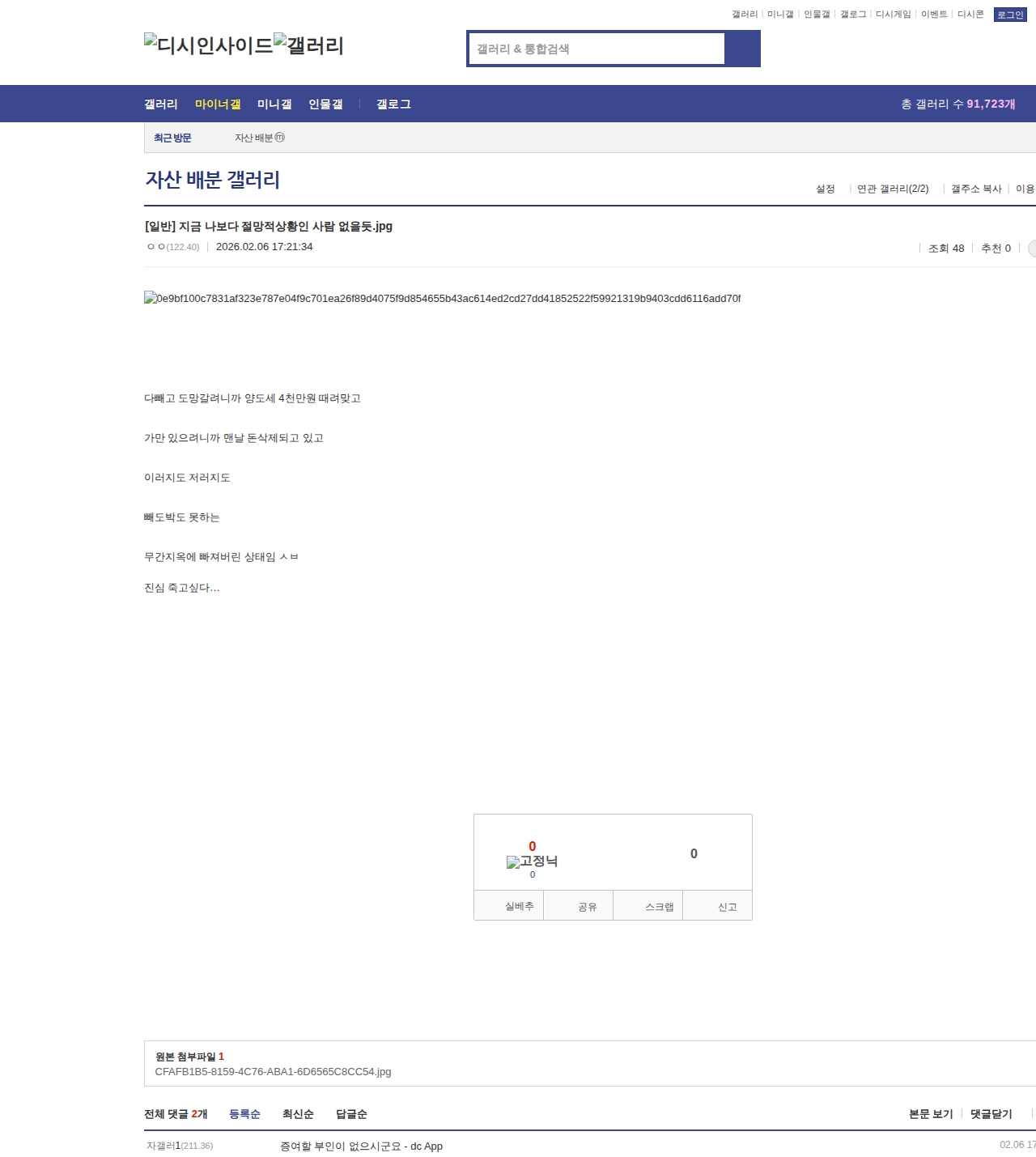Sort comments by 최신순

(298, 1114)
